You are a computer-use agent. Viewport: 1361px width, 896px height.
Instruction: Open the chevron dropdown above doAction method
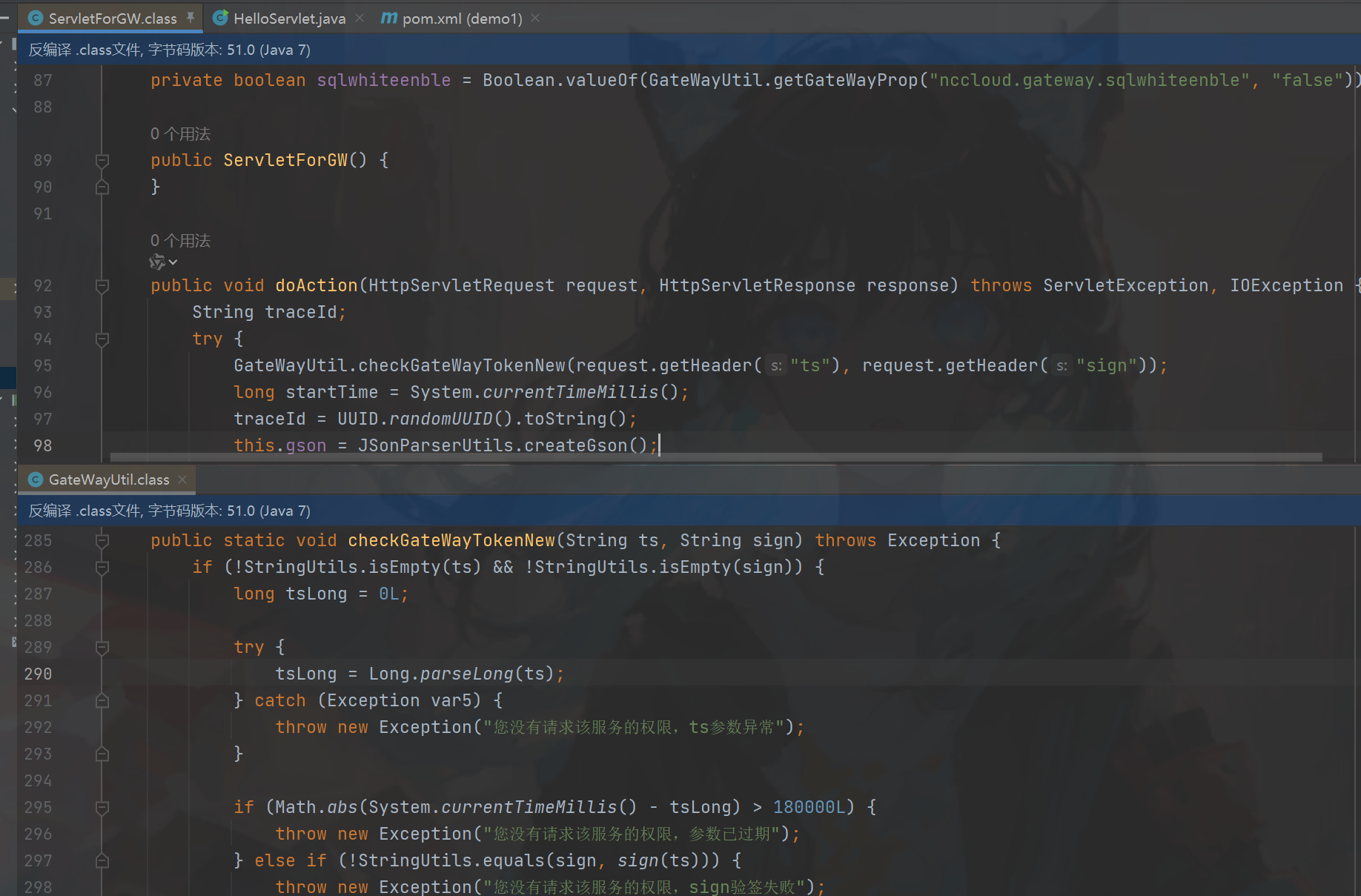173,262
